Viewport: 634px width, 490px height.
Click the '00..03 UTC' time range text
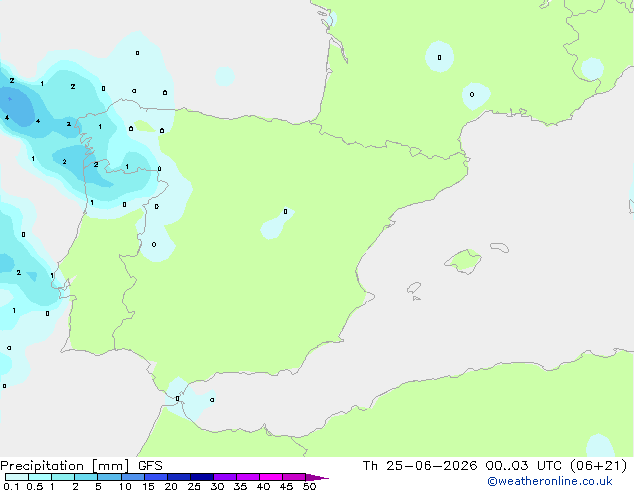click(524, 466)
